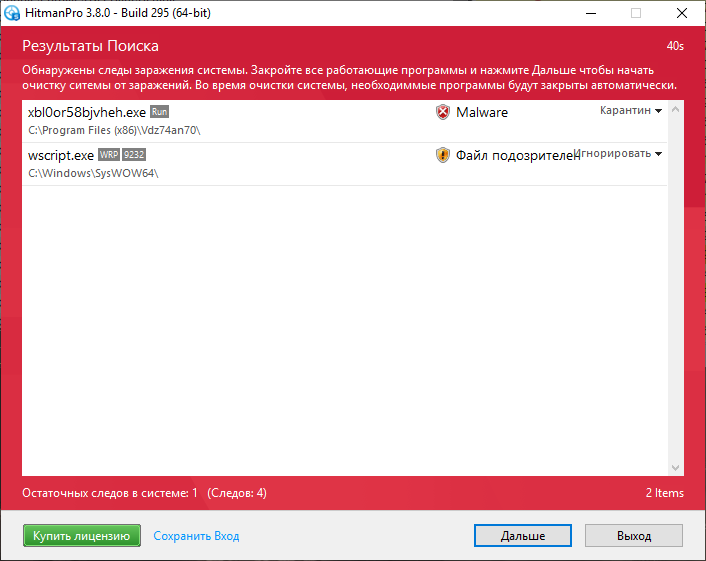Click the red Malware shield icon

443,112
